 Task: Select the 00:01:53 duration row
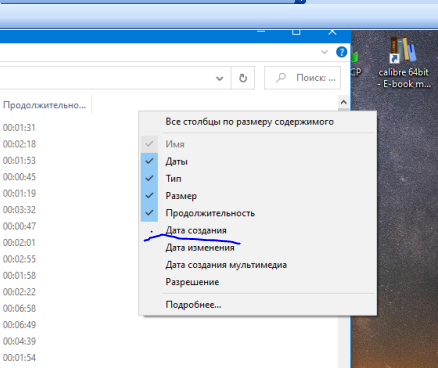19,161
